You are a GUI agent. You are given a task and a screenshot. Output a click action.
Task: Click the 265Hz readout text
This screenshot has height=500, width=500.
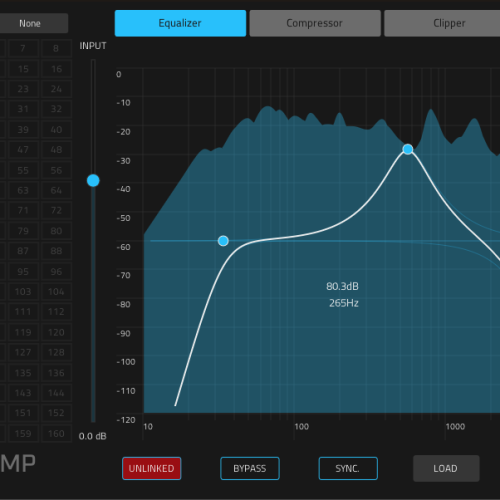tap(344, 303)
